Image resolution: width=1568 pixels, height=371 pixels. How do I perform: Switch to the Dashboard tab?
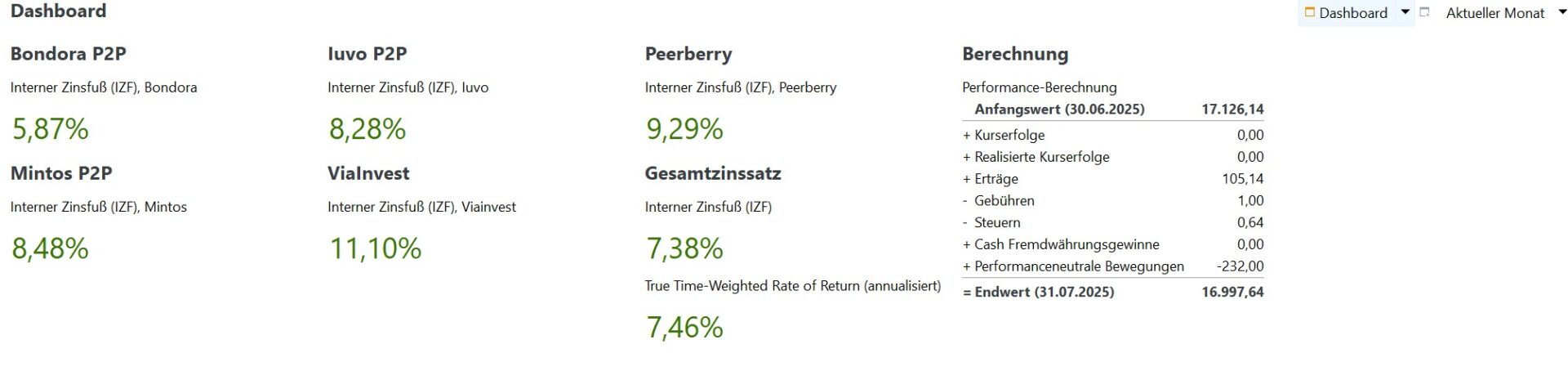(1353, 13)
